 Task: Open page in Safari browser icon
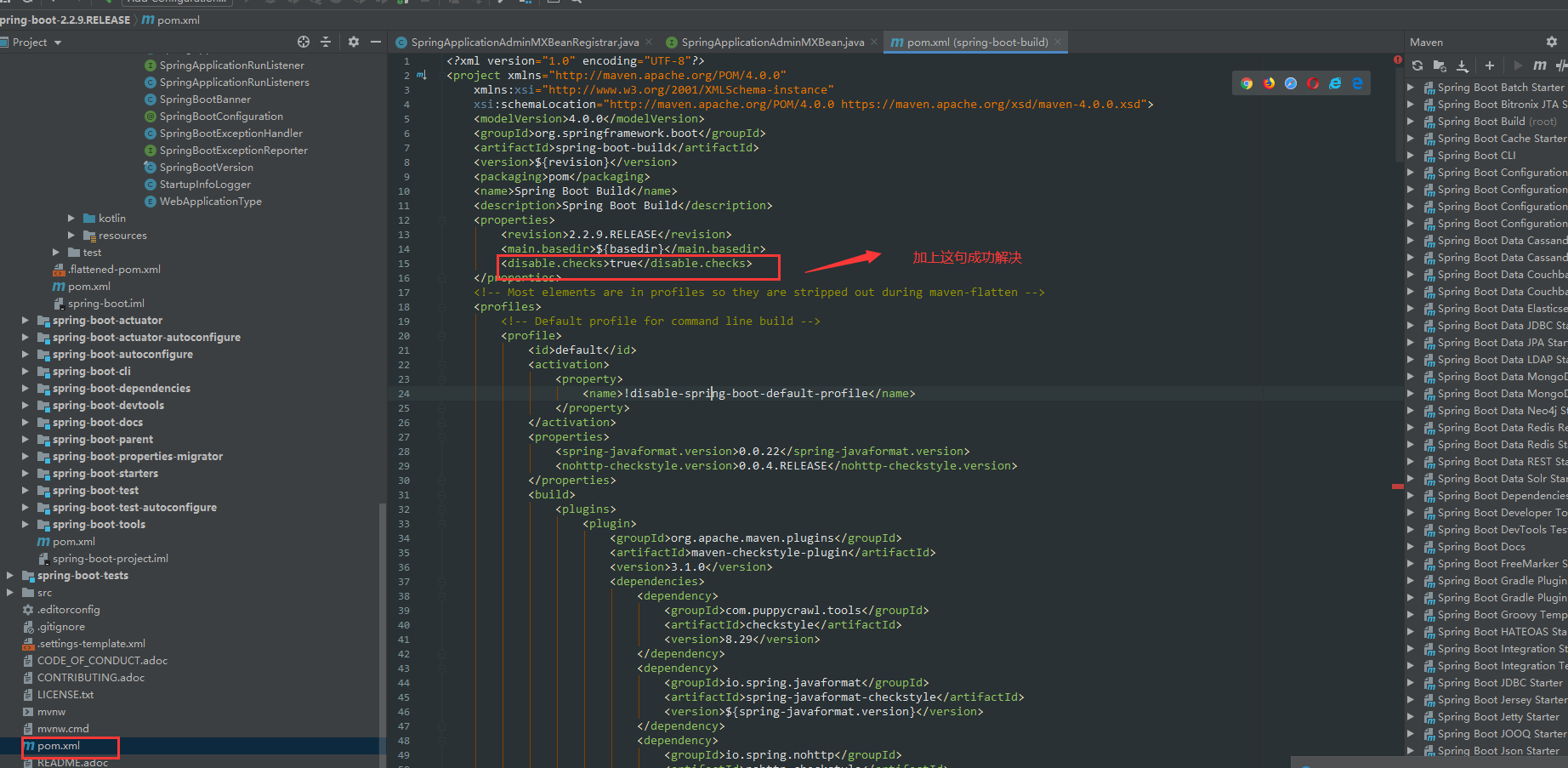(1291, 83)
